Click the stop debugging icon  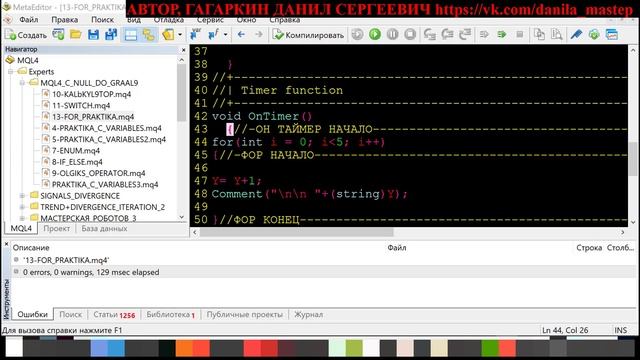coord(410,35)
